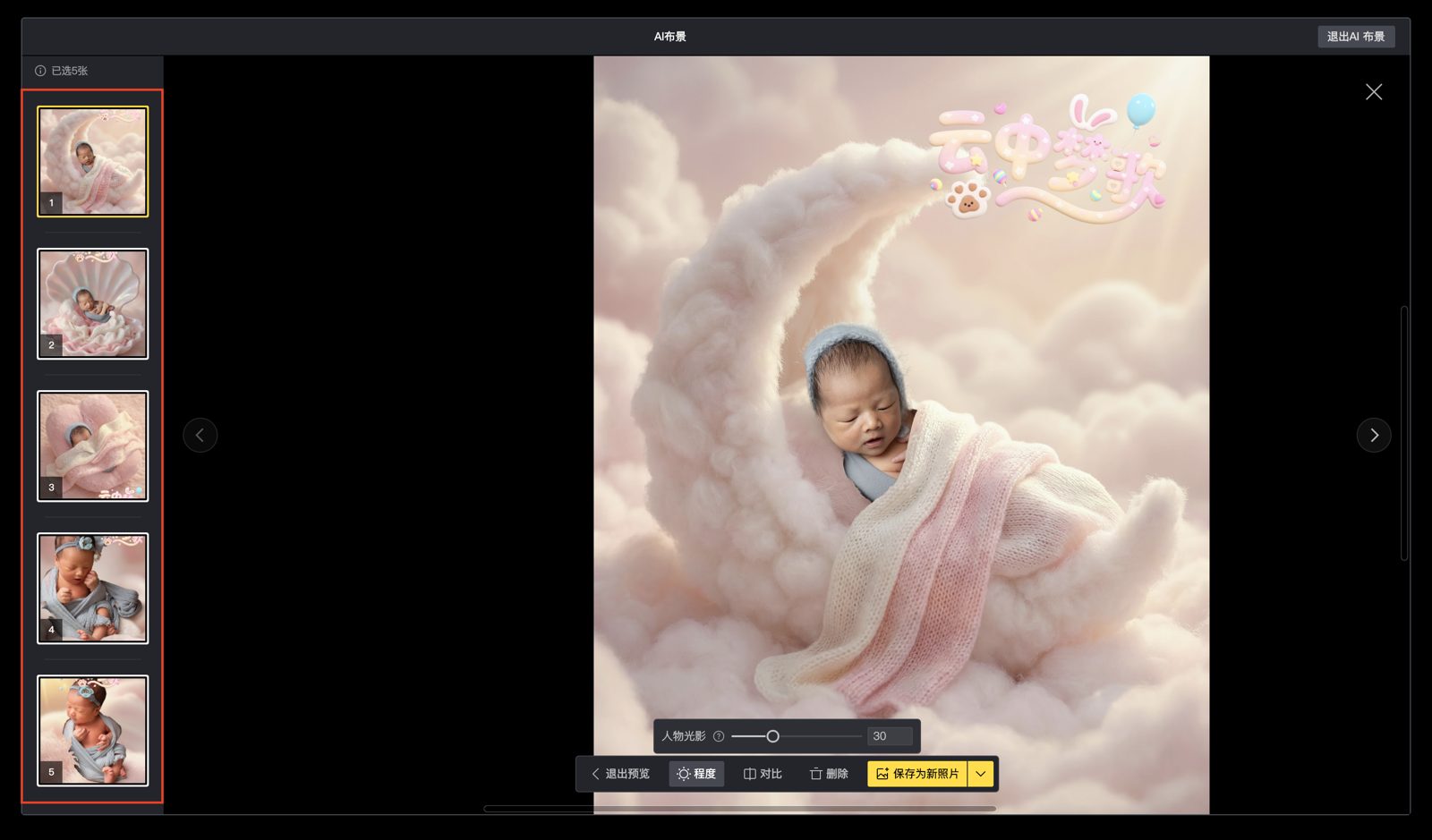1432x840 pixels.
Task: Go to the previous photo arrow
Action: (200, 436)
